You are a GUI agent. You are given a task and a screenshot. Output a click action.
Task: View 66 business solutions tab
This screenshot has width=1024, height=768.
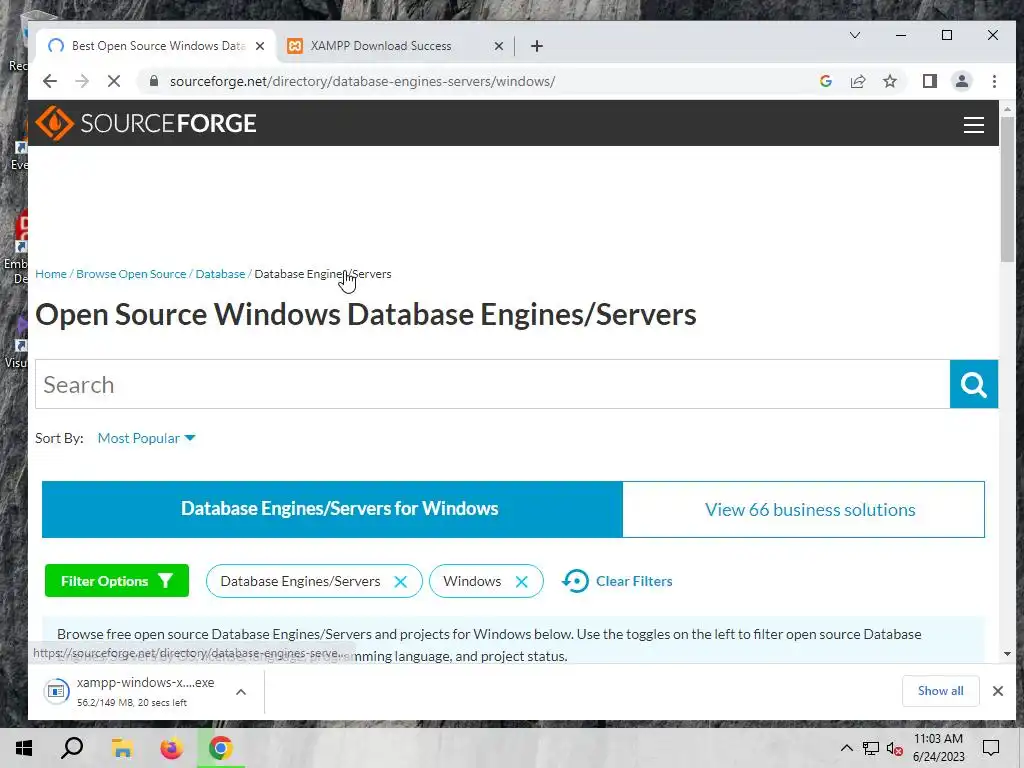(804, 509)
